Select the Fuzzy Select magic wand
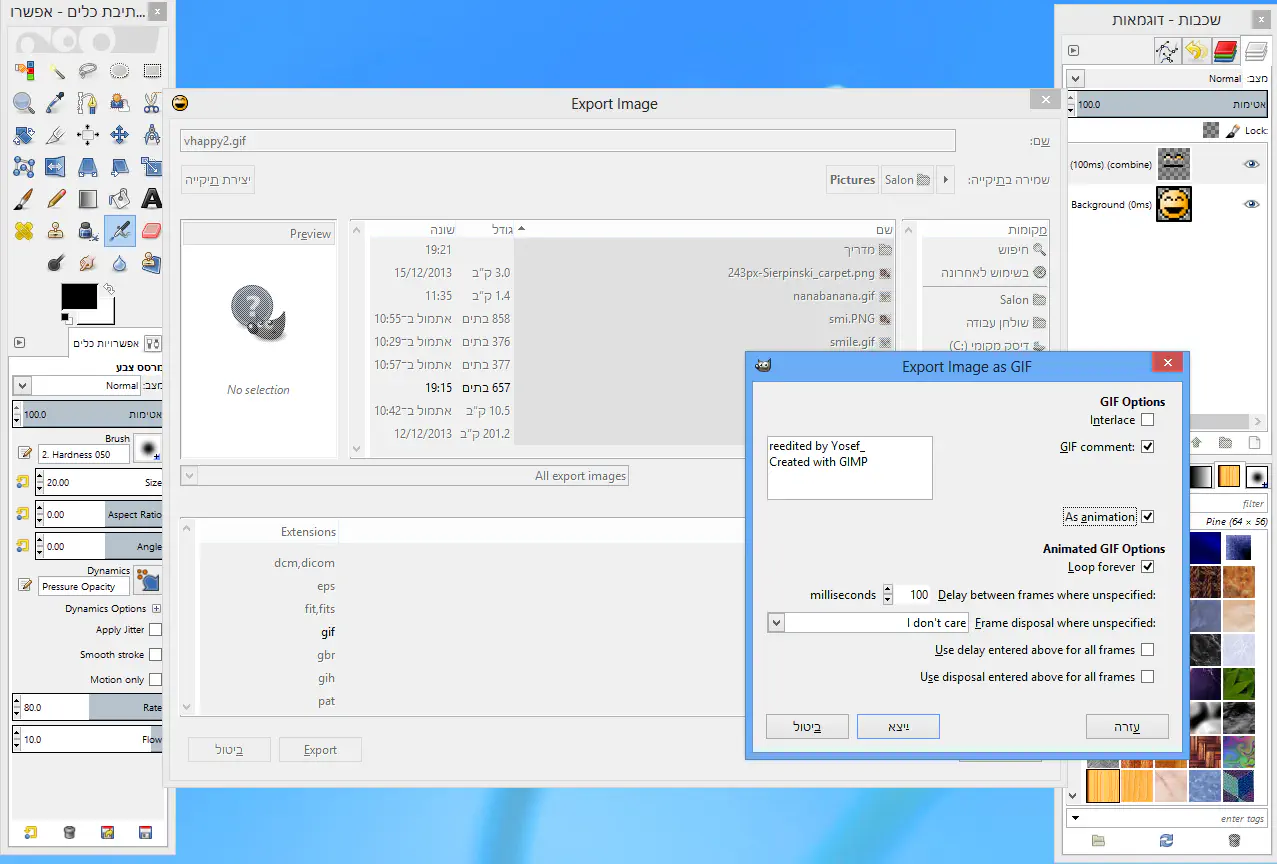The height and width of the screenshot is (864, 1277). pos(56,70)
